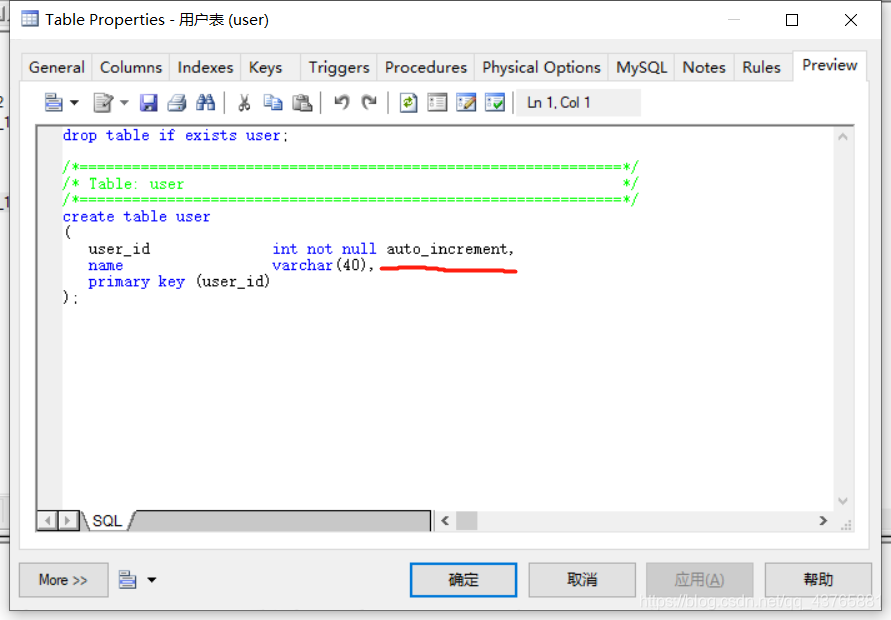Undo the last edit
Image resolution: width=891 pixels, height=620 pixels.
coord(342,103)
